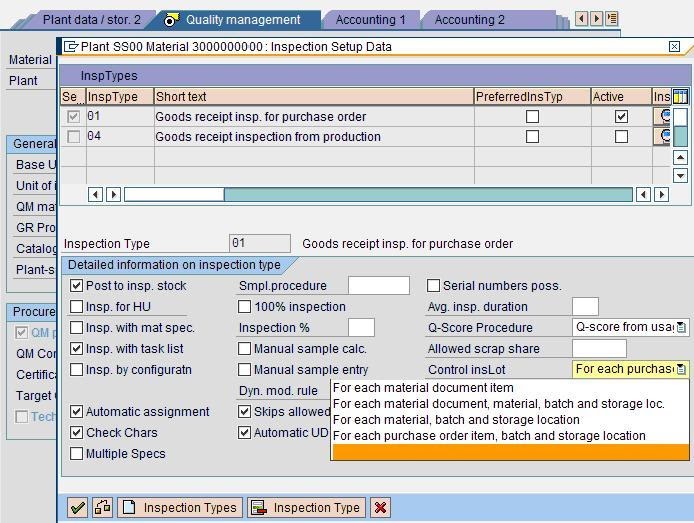
Task: Toggle Active checkbox for inspection type 01
Action: [x=621, y=116]
